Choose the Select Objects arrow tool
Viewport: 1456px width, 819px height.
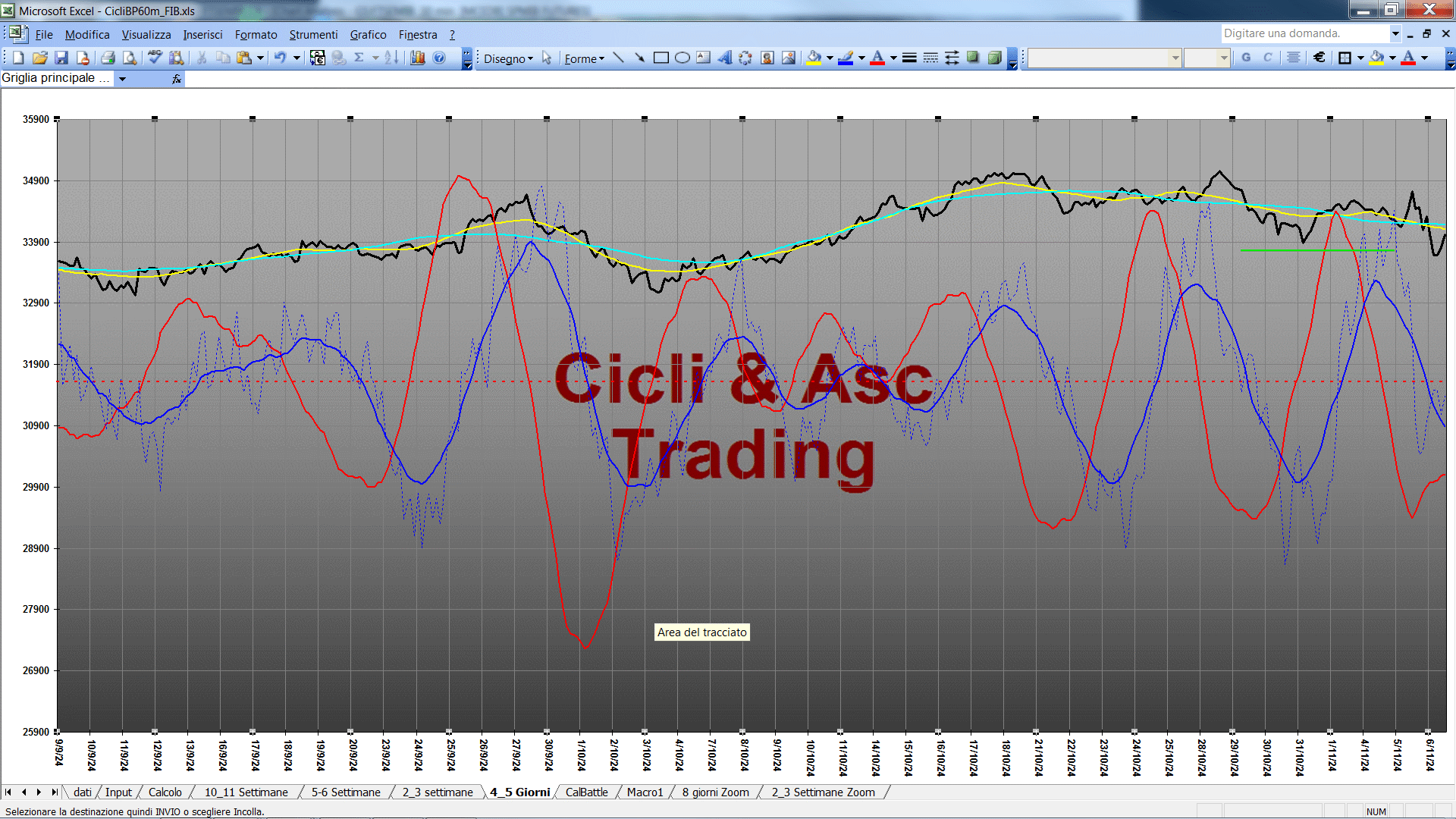pos(547,58)
